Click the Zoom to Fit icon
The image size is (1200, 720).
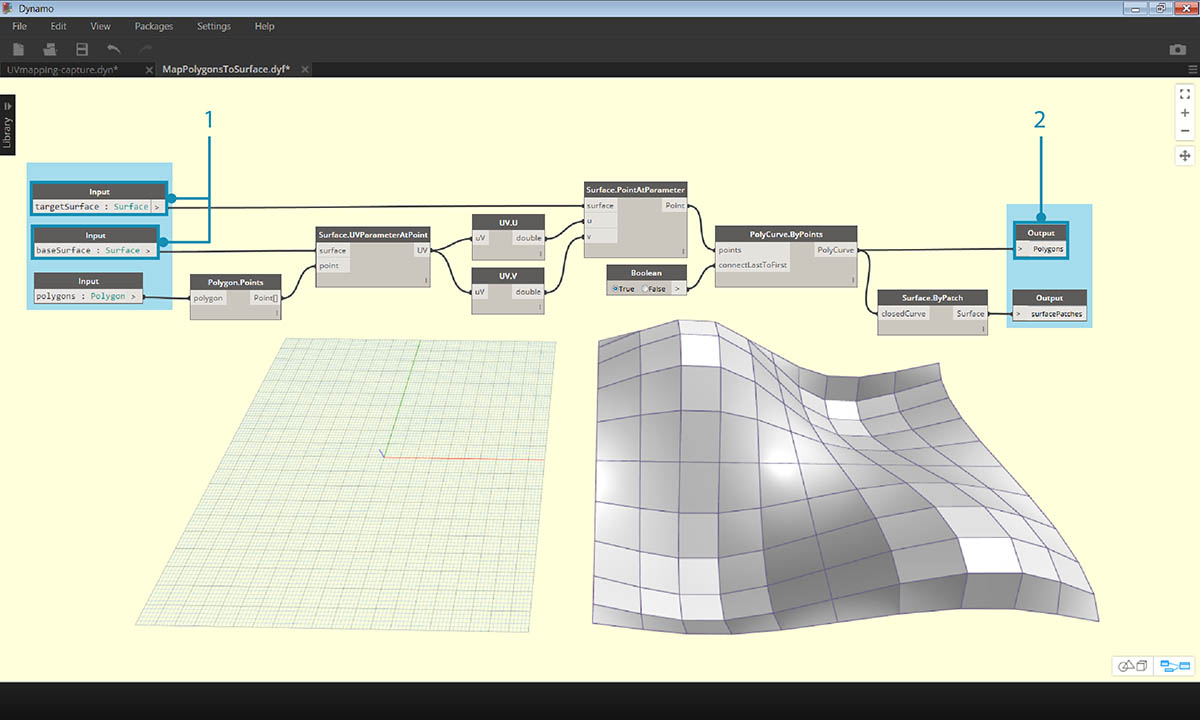1185,94
